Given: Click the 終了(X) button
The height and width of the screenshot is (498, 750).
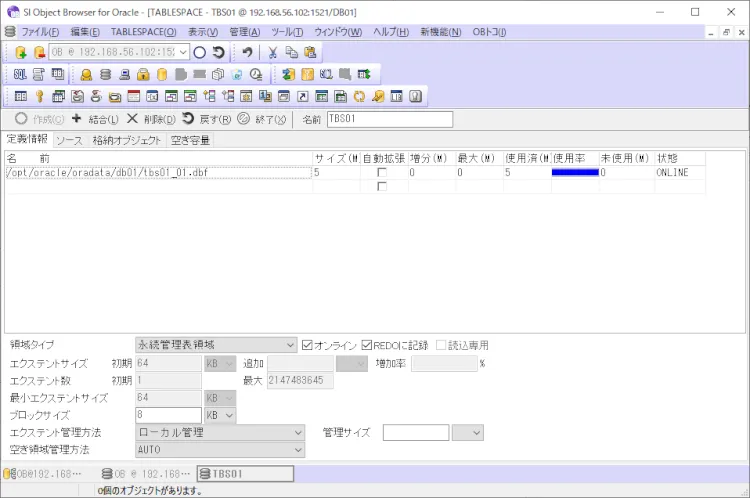Looking at the screenshot, I should click(262, 119).
